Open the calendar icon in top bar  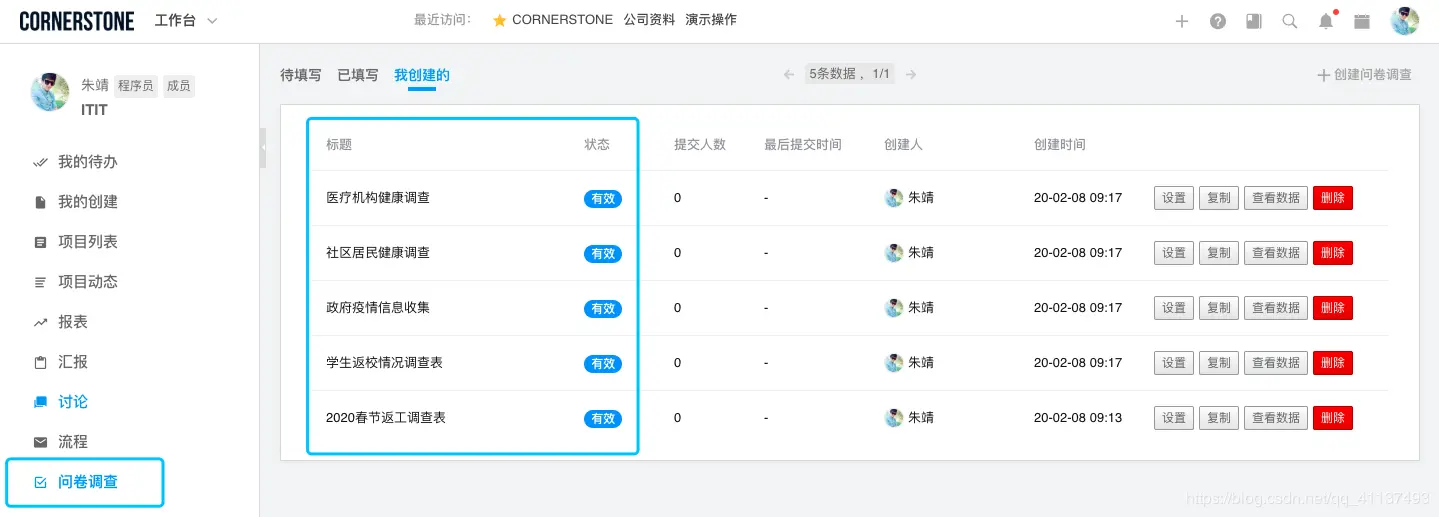coord(1362,21)
